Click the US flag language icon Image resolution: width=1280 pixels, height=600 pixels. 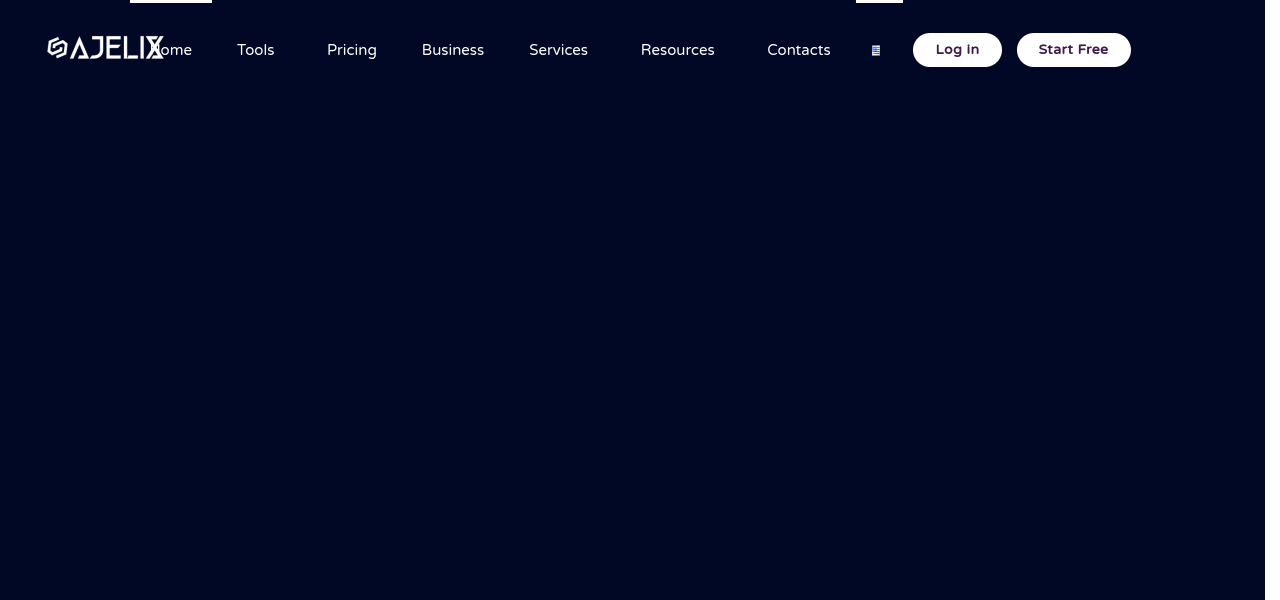point(876,51)
